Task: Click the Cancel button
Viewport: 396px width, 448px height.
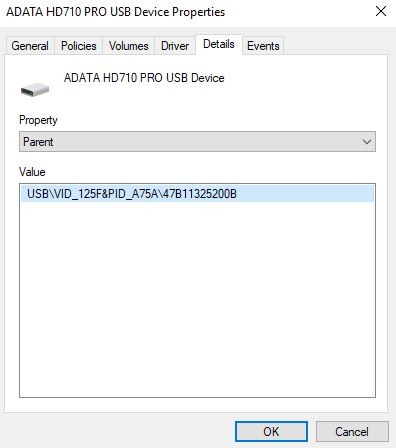Action: tap(352, 431)
